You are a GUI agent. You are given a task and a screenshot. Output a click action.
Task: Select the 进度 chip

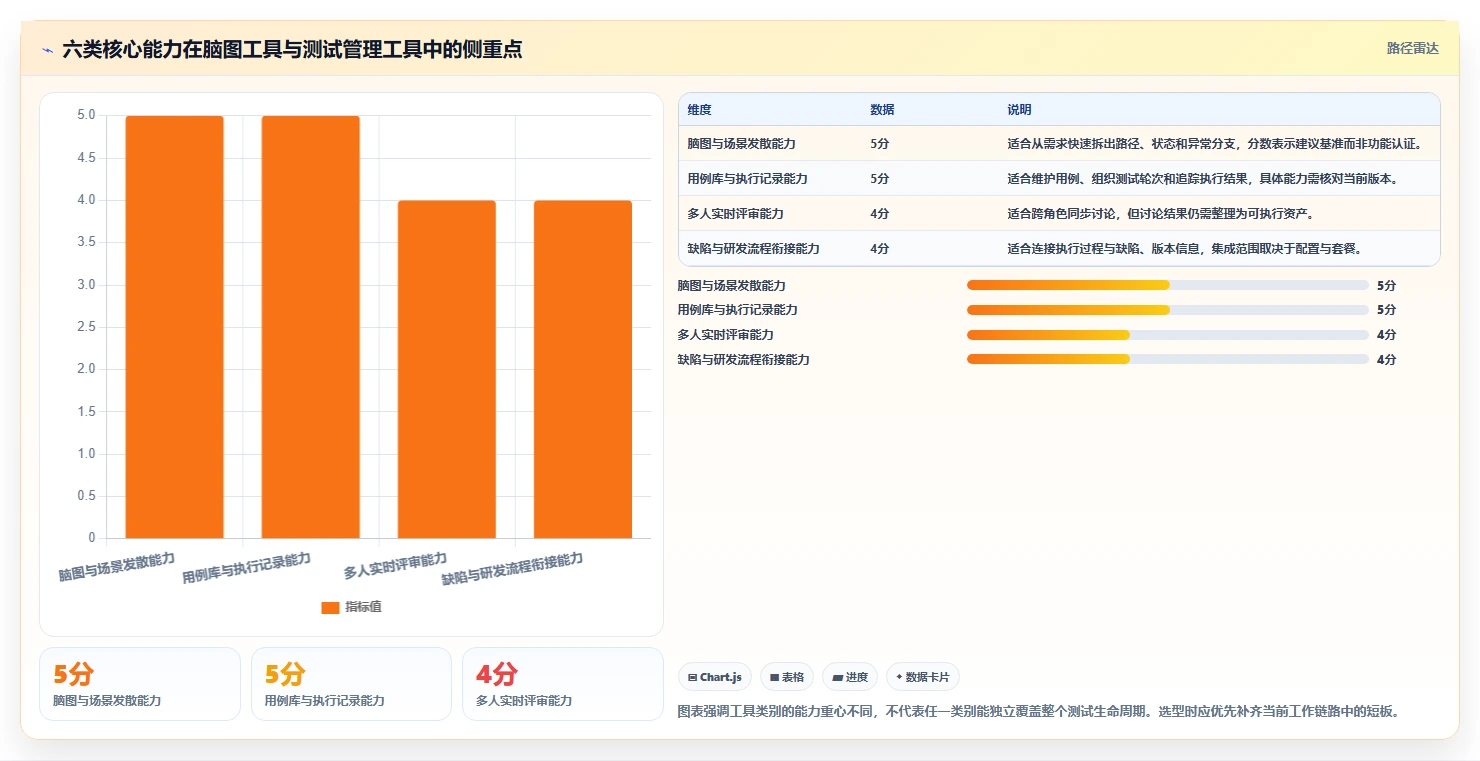tap(850, 677)
